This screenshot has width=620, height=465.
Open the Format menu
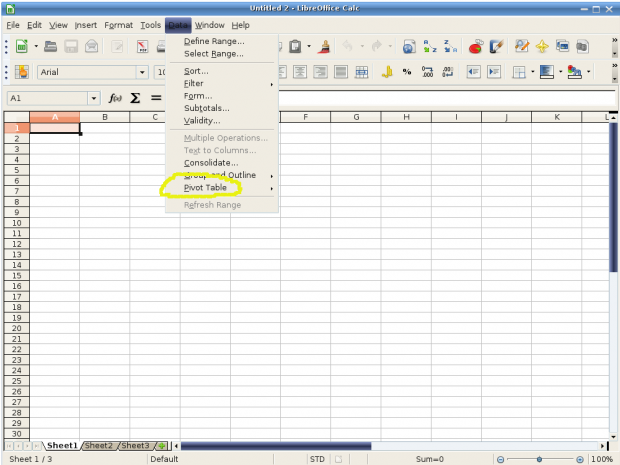pos(119,25)
